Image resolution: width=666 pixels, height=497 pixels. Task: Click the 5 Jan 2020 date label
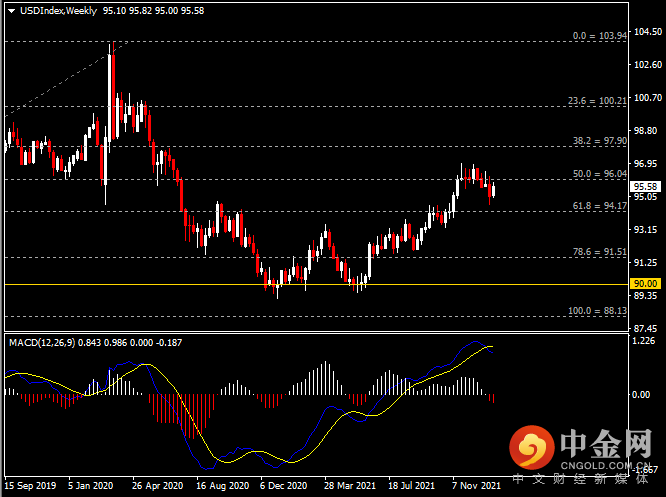90,486
